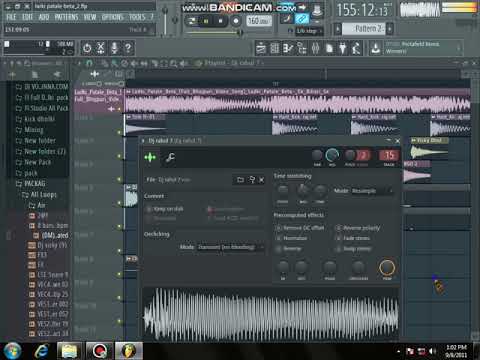Open the TOOLS menu
This screenshot has height=360, width=480.
pyautogui.click(x=137, y=17)
